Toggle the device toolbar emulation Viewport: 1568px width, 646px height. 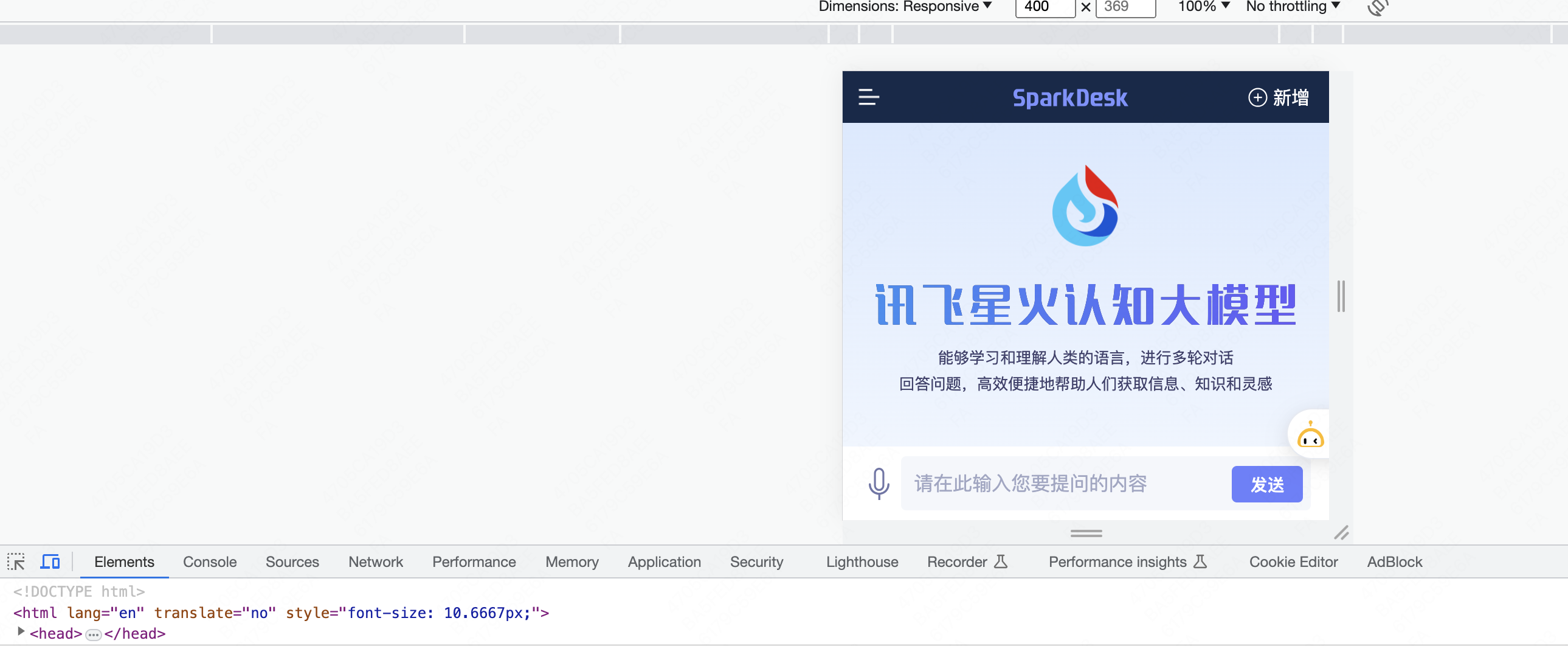[50, 561]
